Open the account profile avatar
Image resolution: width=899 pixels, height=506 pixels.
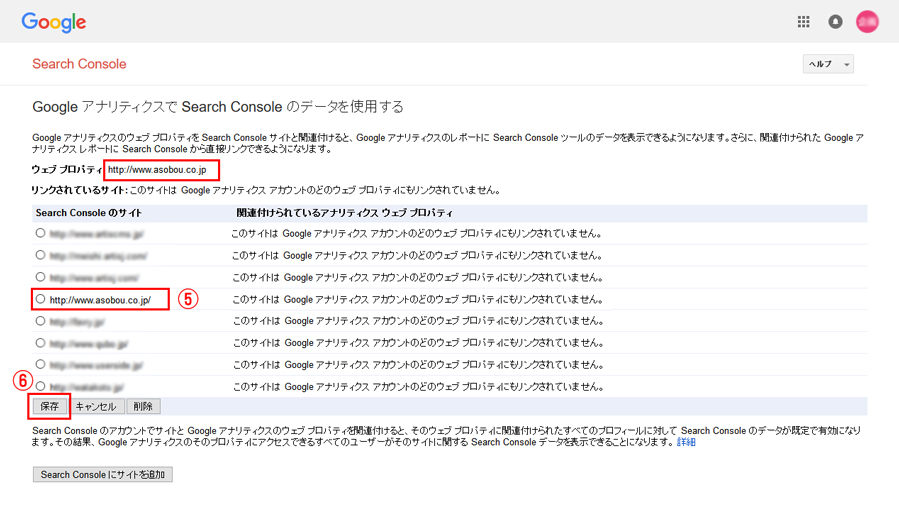867,22
